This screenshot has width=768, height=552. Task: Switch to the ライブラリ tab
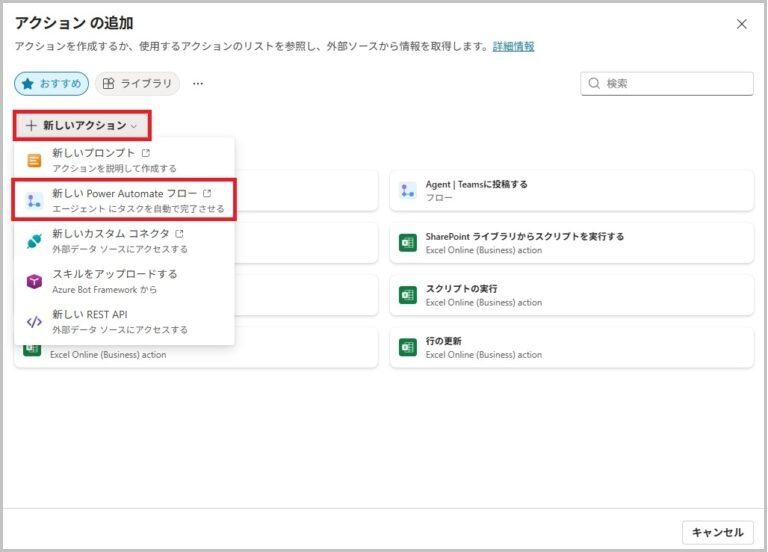(137, 84)
